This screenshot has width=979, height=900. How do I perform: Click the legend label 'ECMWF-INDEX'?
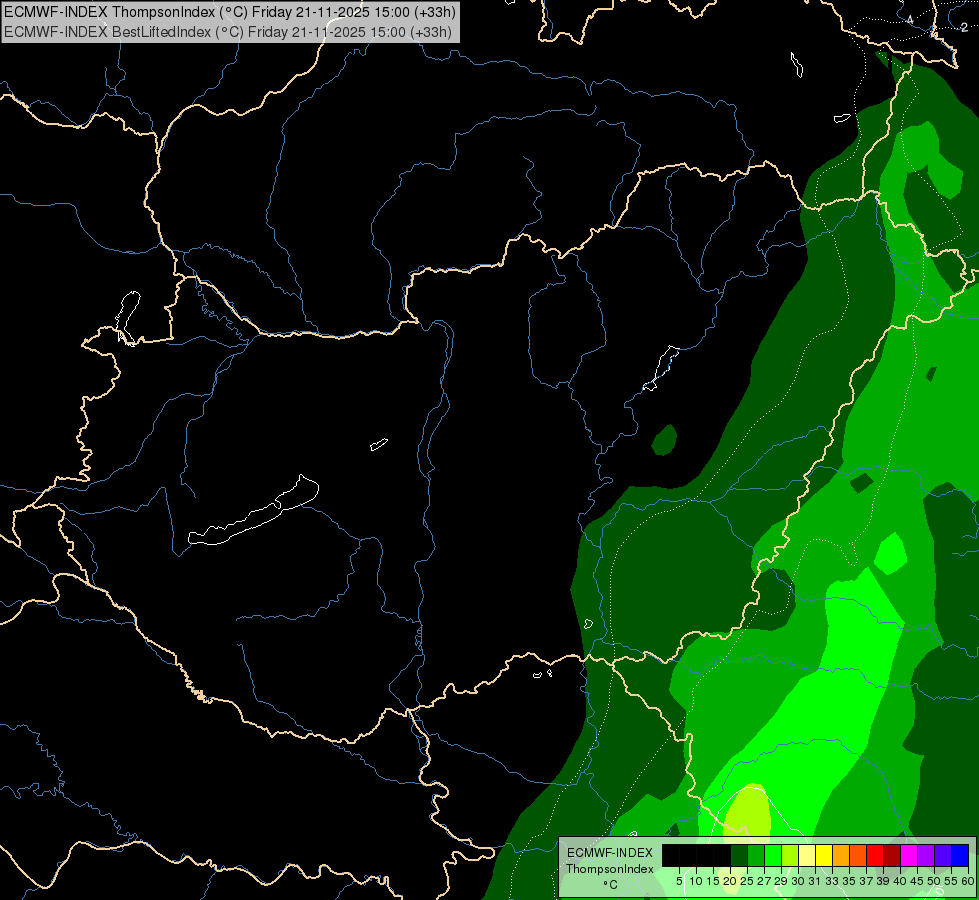(609, 853)
